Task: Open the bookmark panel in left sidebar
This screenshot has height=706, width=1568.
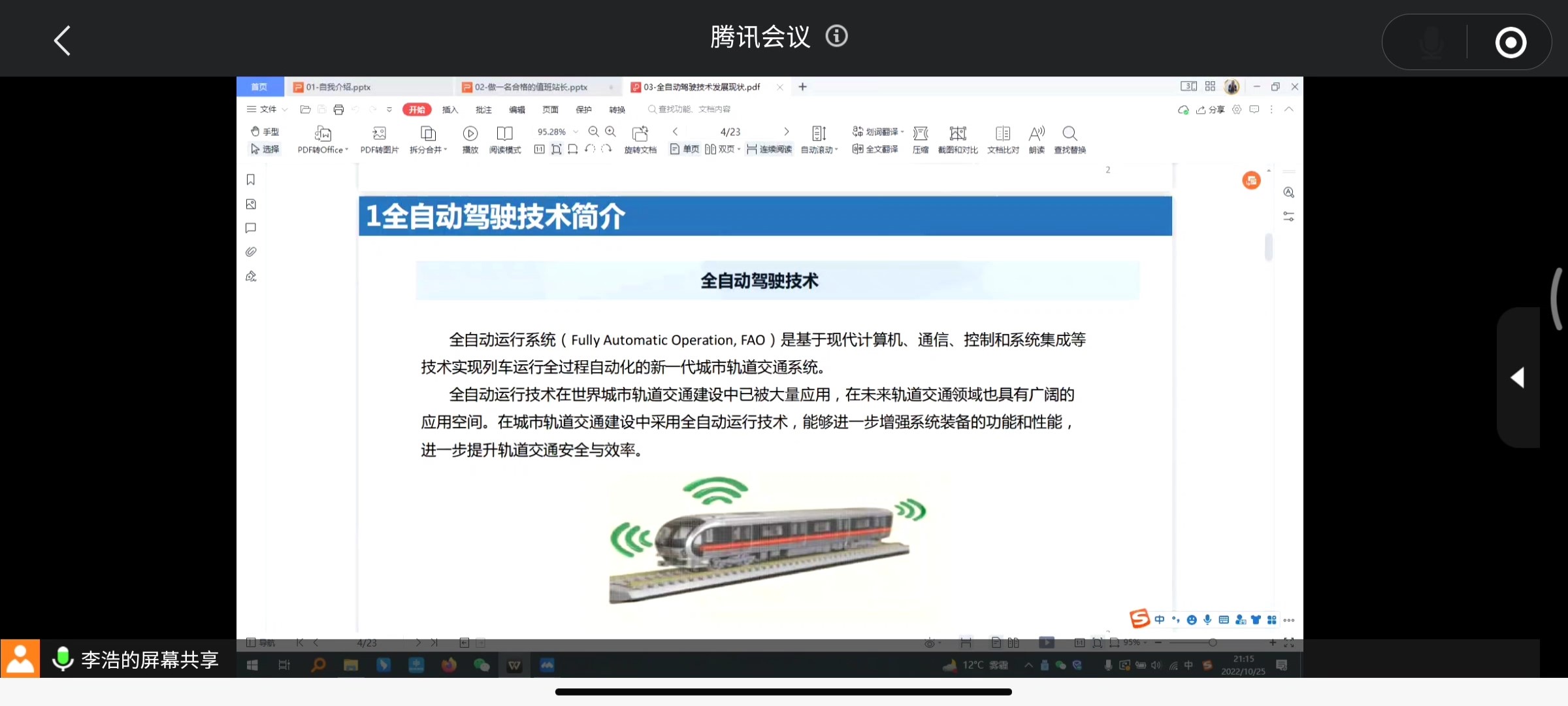Action: tap(250, 180)
